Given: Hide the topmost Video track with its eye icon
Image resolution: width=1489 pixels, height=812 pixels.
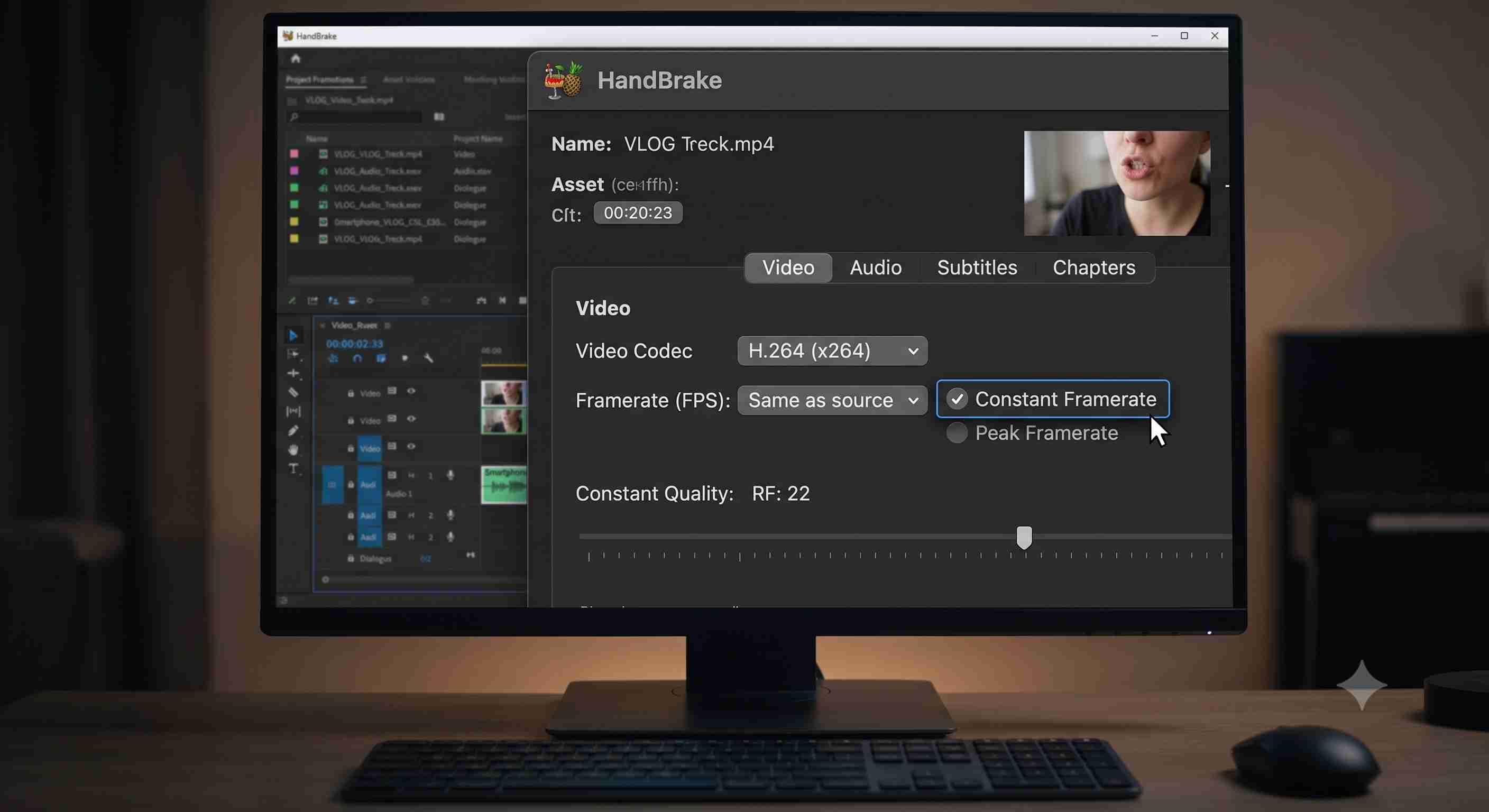Looking at the screenshot, I should [411, 391].
